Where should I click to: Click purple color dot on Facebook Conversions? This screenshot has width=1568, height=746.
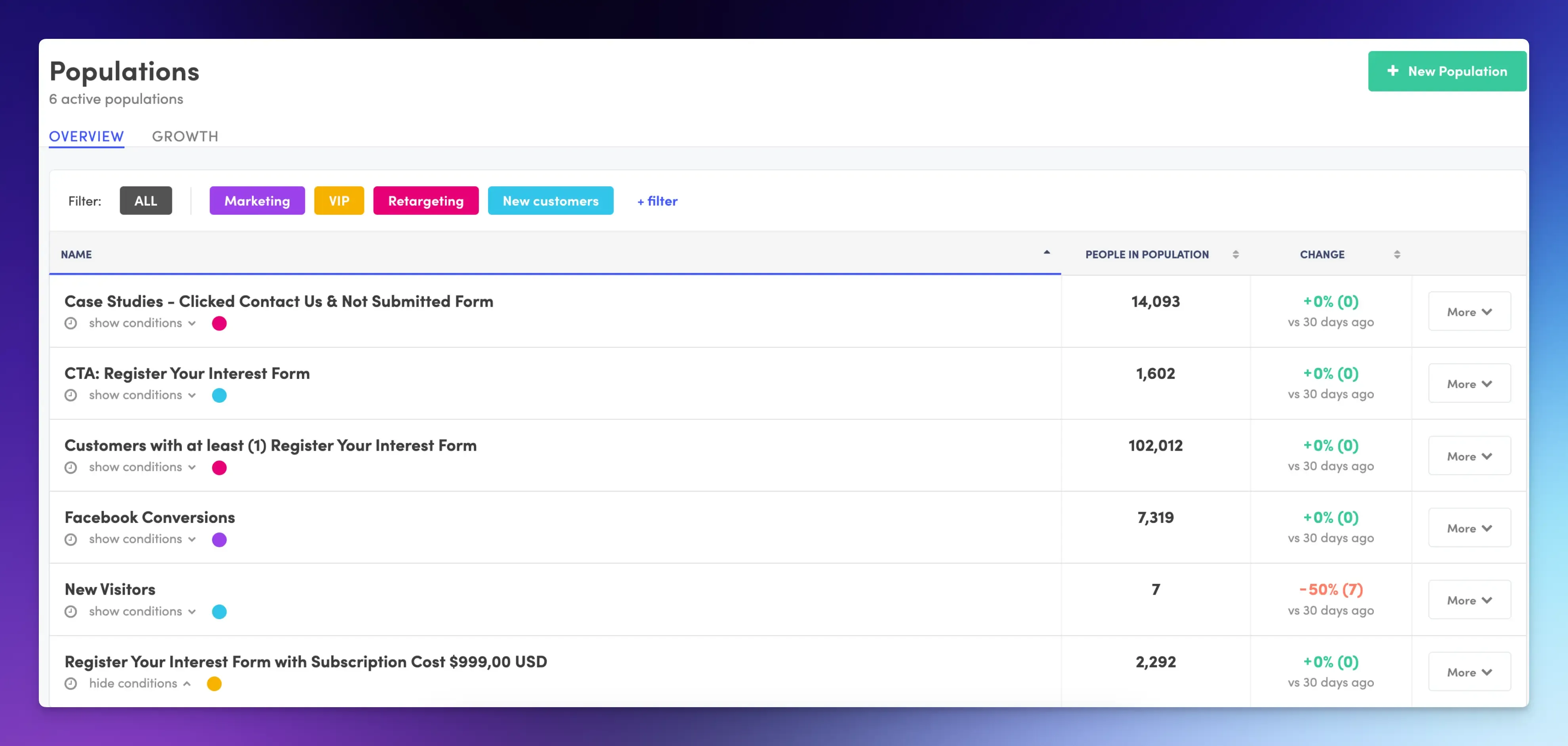point(219,539)
